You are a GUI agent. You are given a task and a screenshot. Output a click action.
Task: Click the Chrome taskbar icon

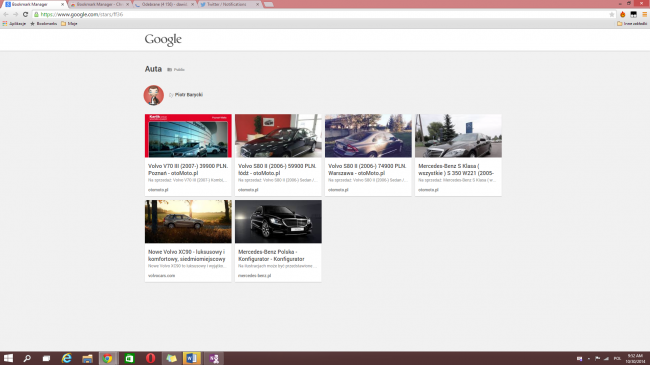[x=108, y=358]
